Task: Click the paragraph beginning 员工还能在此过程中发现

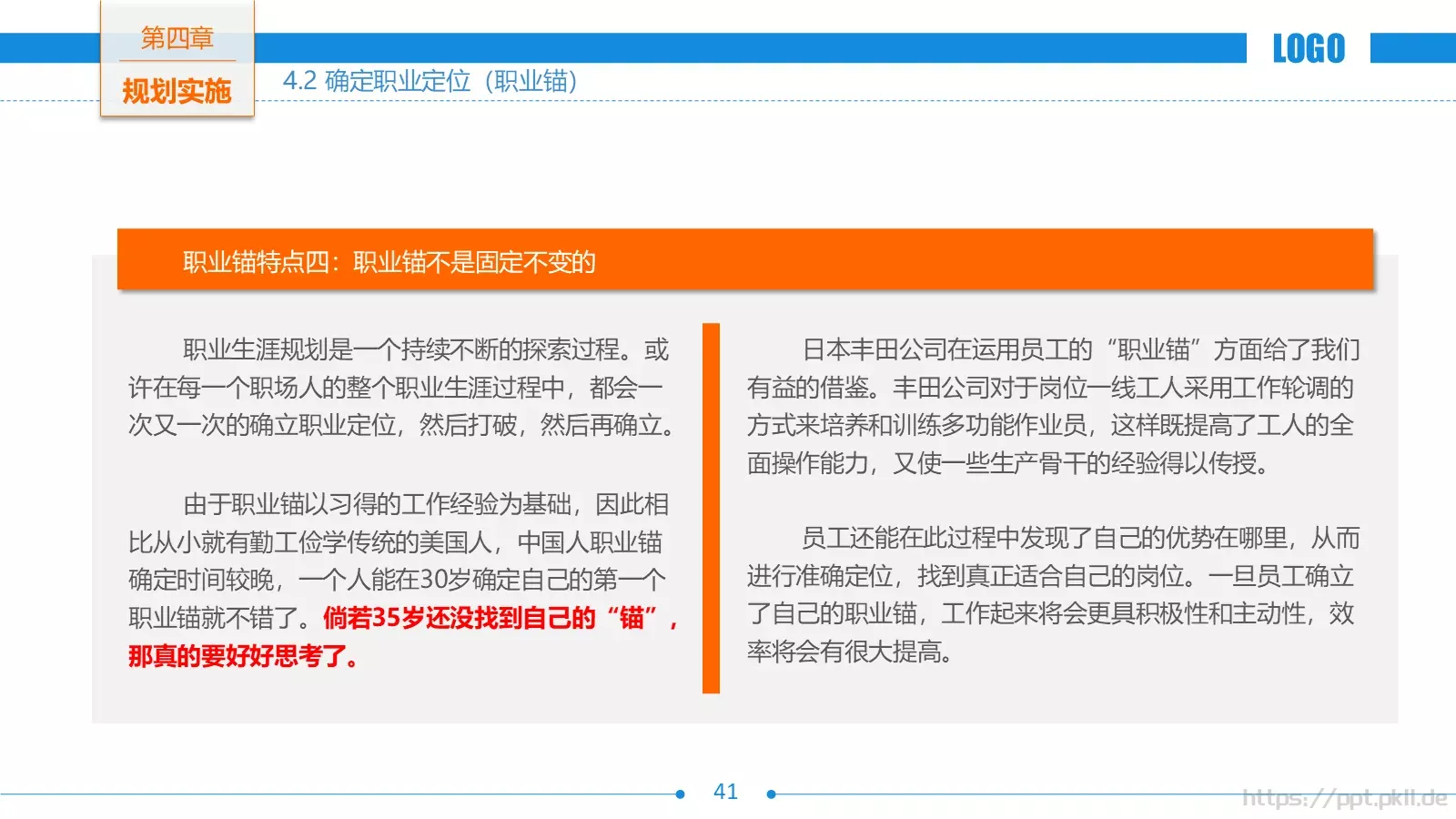Action: coord(1054,595)
